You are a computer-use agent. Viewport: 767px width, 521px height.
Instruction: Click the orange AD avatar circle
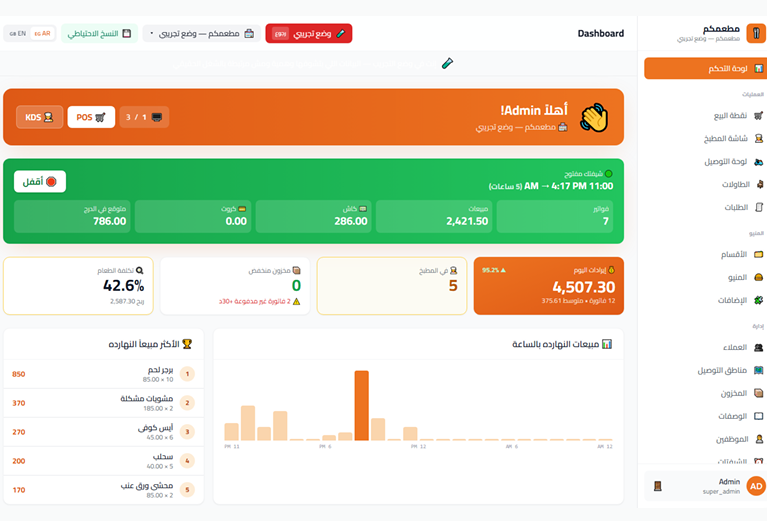[x=756, y=486]
